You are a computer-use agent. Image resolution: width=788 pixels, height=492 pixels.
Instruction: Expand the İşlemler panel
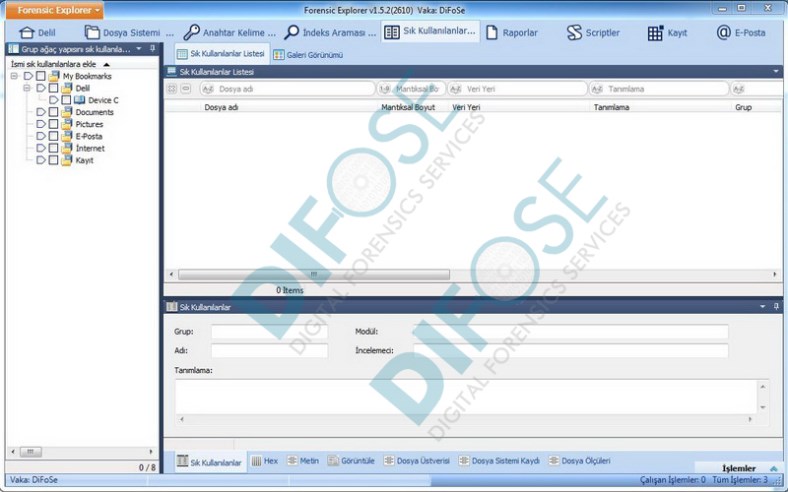click(x=774, y=468)
